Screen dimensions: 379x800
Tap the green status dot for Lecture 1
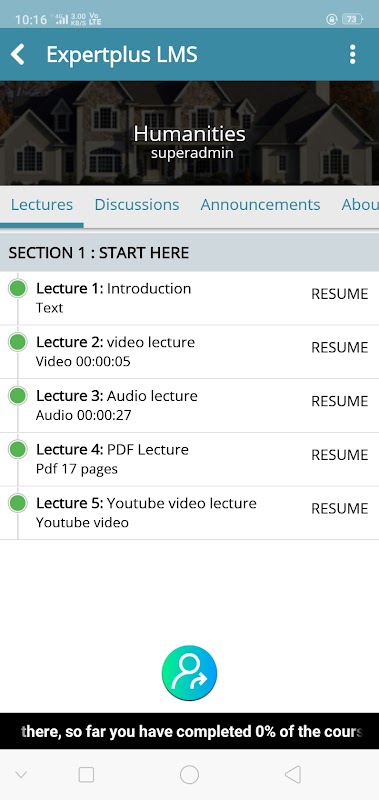tap(18, 288)
